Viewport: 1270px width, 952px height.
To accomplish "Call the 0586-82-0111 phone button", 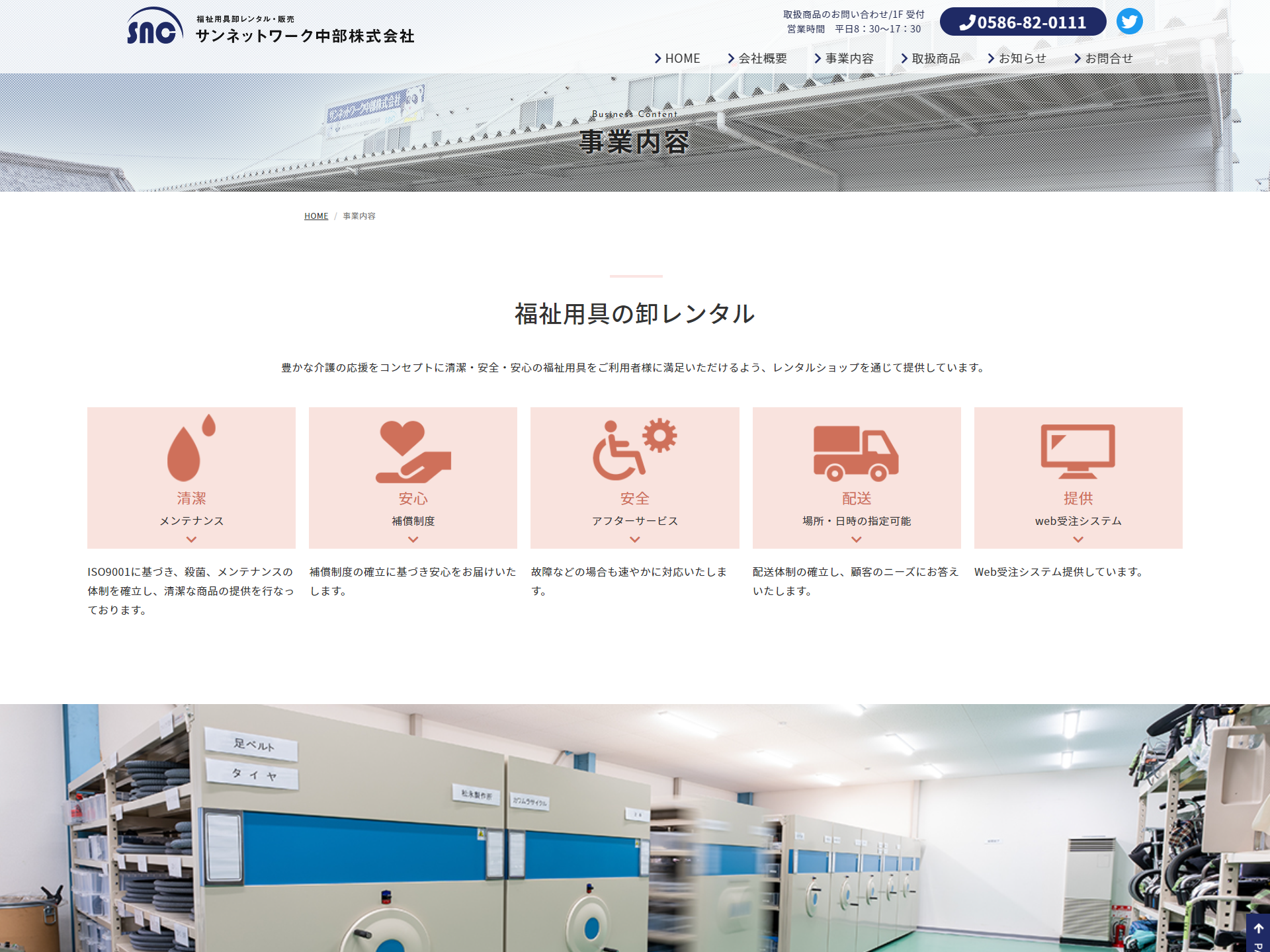I will pos(1023,22).
